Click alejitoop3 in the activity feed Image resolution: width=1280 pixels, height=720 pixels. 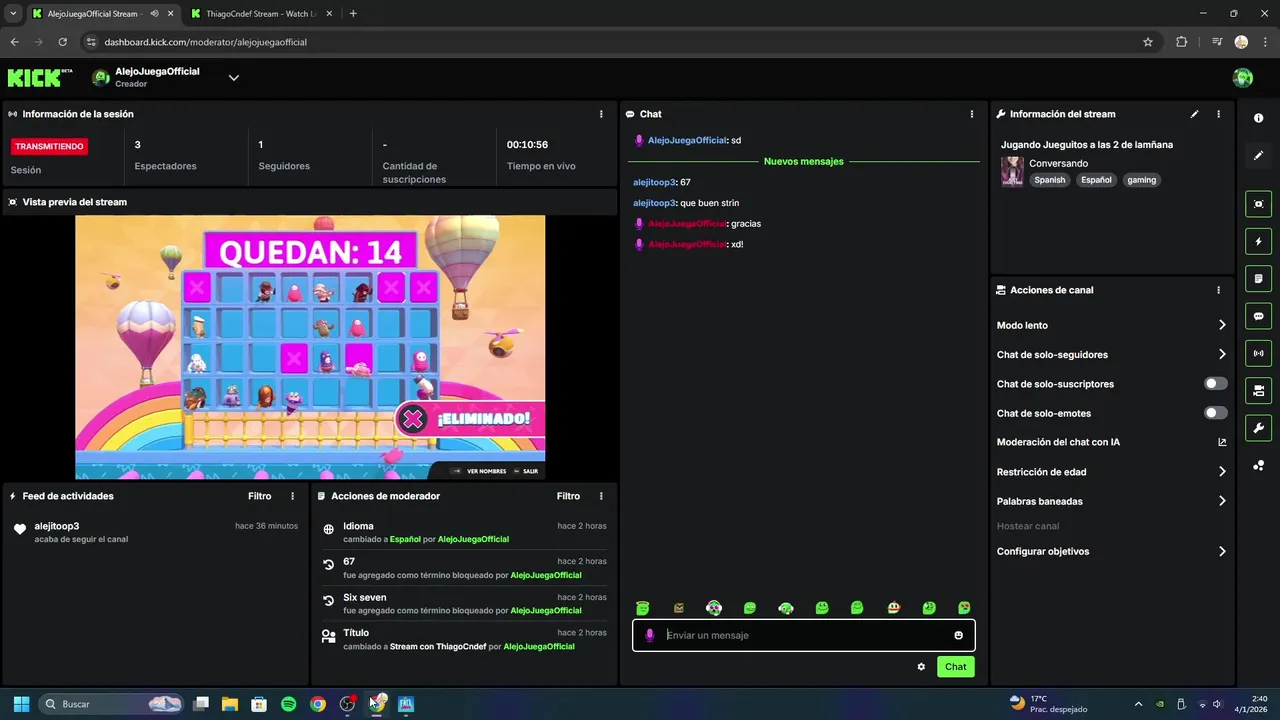tap(57, 526)
